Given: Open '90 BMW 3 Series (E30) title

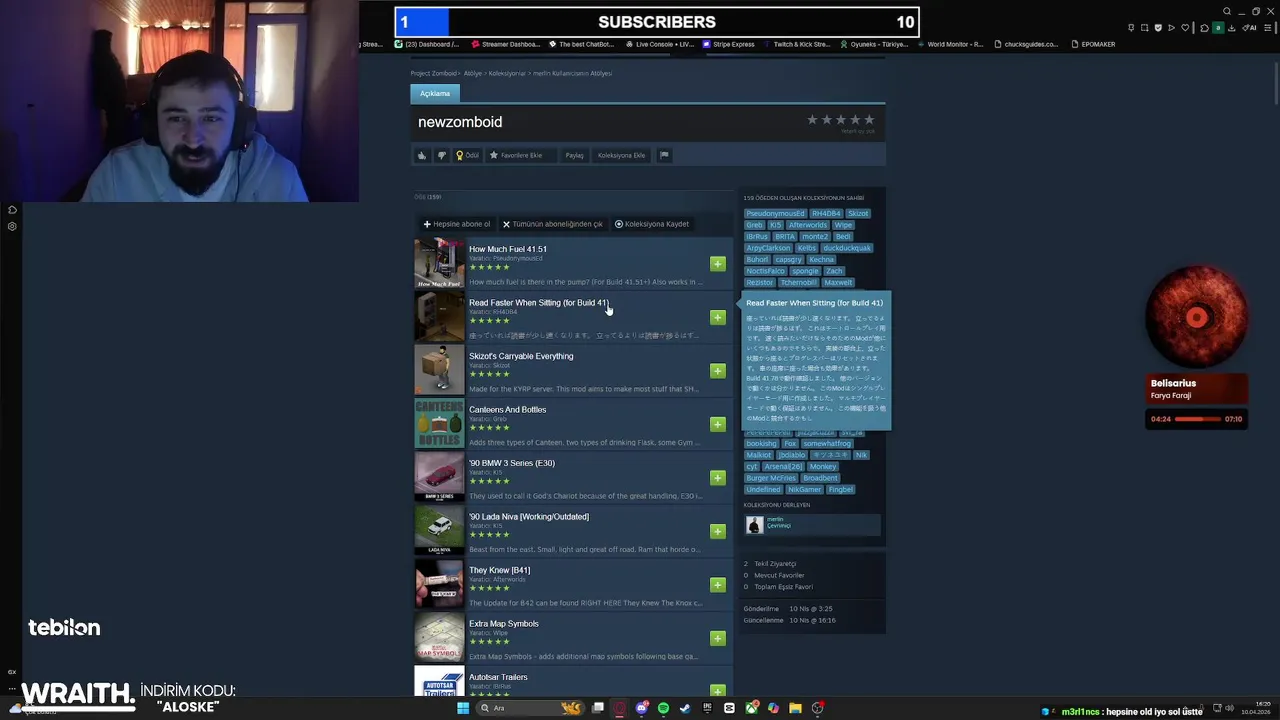Looking at the screenshot, I should (512, 463).
